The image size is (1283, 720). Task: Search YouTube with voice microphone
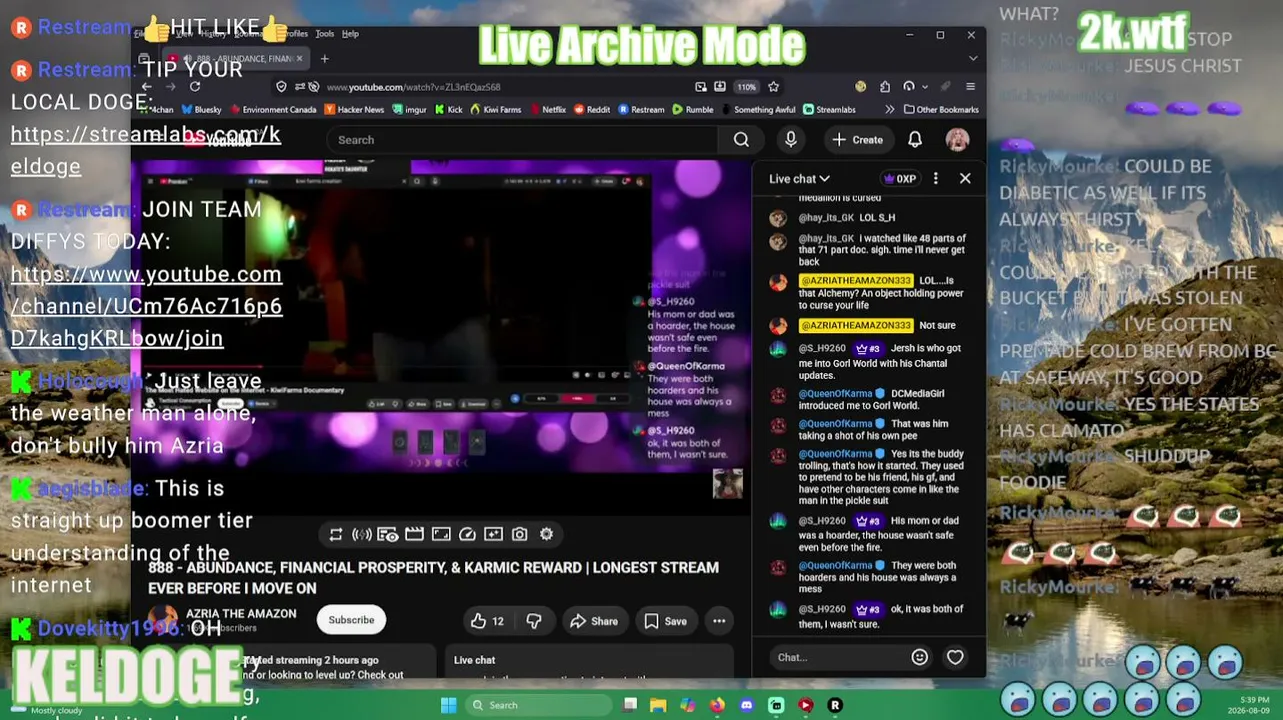point(791,140)
